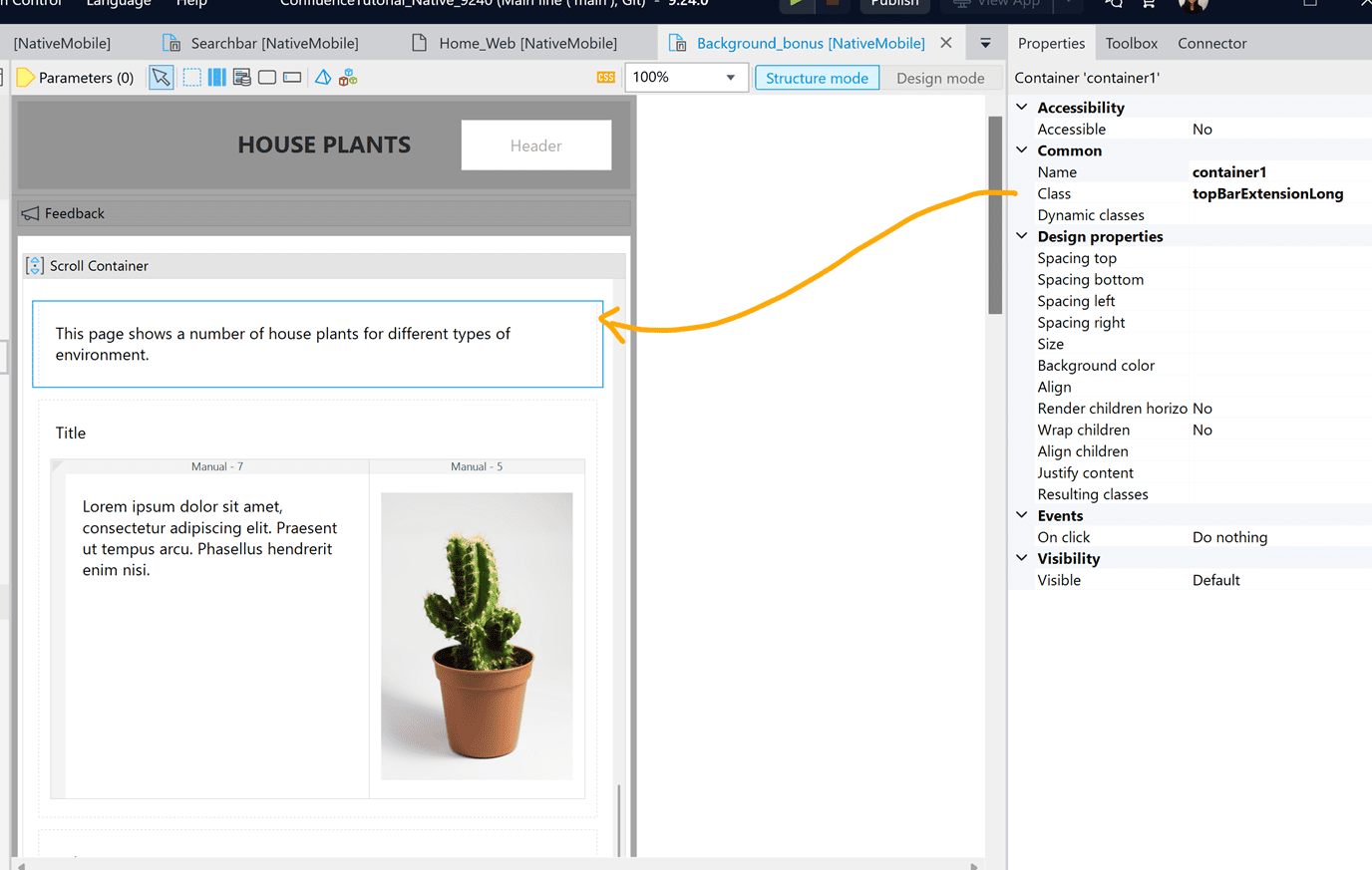The height and width of the screenshot is (870, 1372).
Task: Collapse the Events section
Action: [1022, 515]
